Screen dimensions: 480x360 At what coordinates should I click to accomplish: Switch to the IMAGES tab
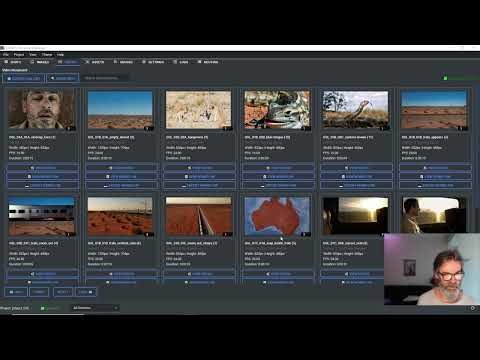(x=40, y=62)
